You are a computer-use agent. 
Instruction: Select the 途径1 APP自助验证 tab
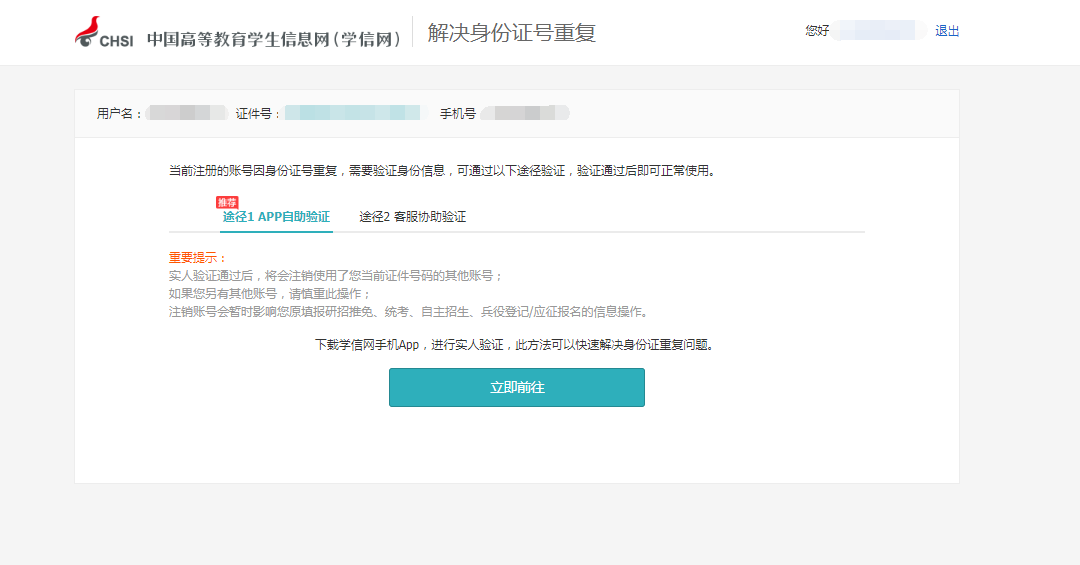[276, 217]
